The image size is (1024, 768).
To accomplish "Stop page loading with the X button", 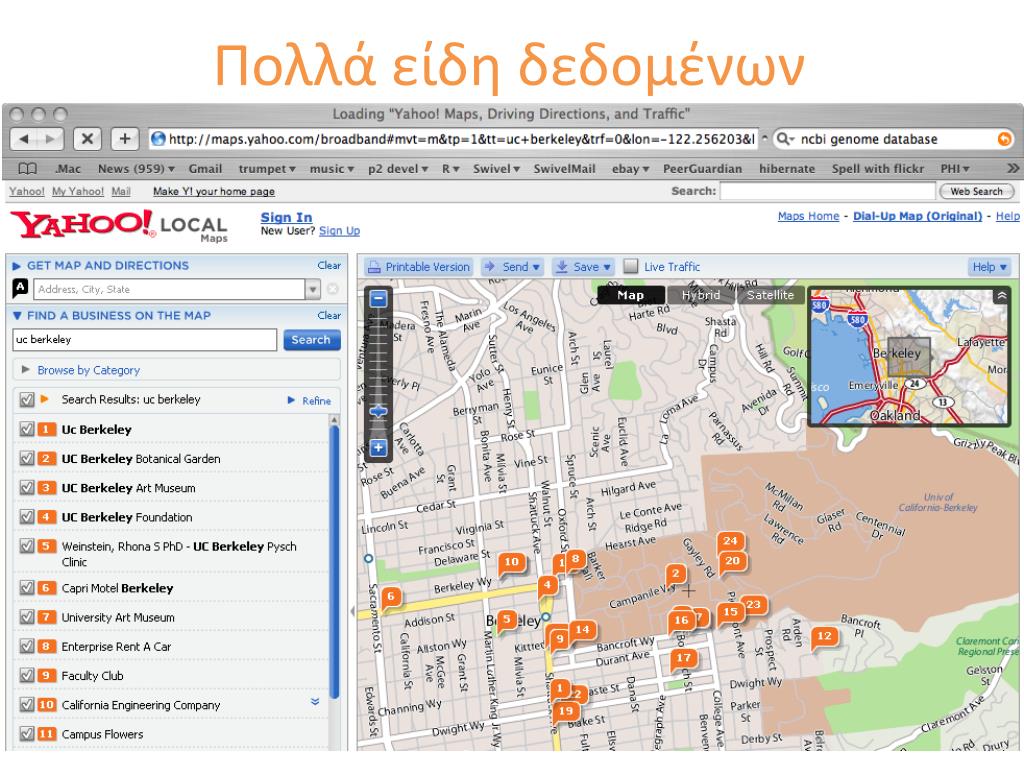I will pos(87,138).
